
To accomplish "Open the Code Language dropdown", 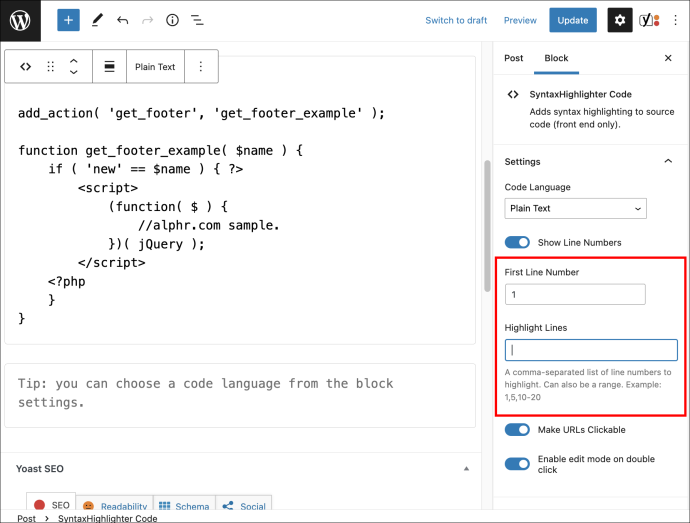I will [576, 208].
